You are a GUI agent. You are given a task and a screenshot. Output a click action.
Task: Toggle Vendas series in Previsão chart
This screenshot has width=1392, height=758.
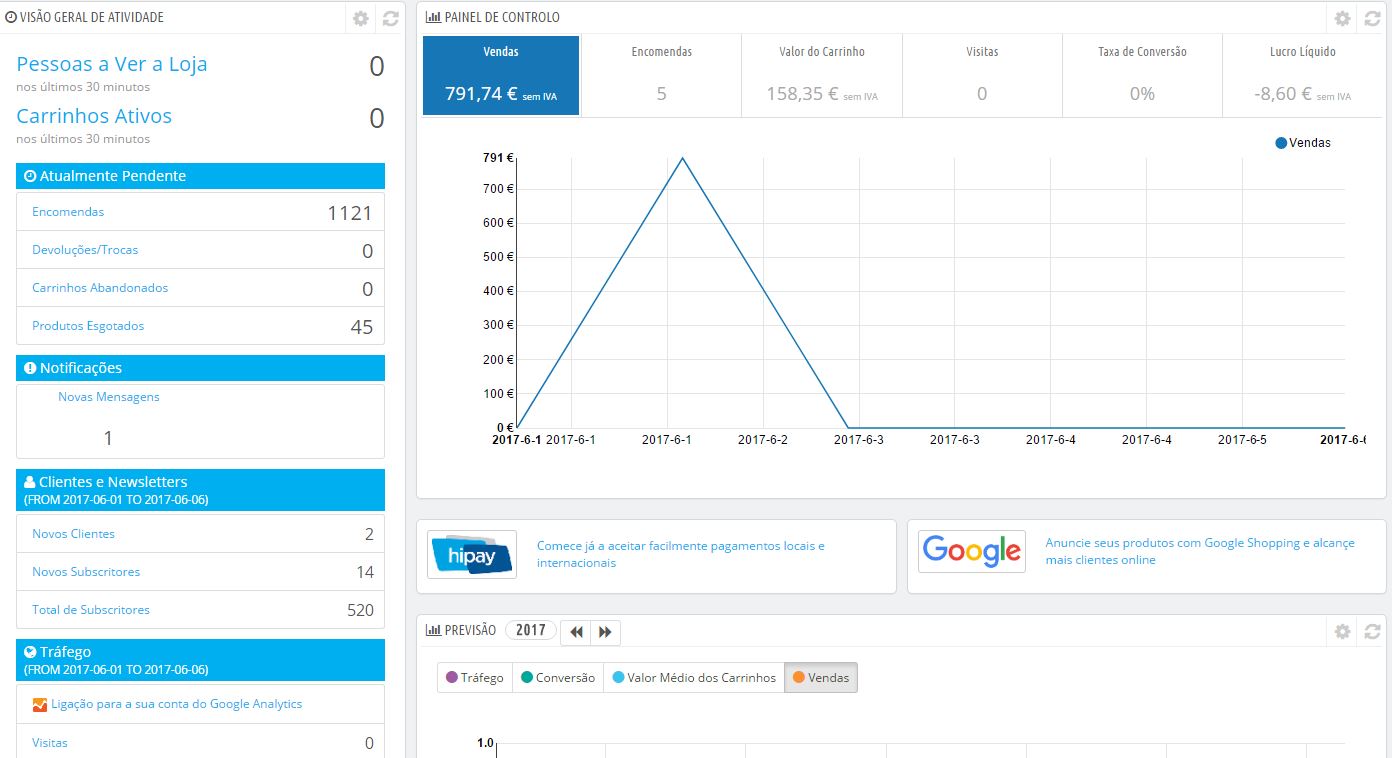(821, 678)
